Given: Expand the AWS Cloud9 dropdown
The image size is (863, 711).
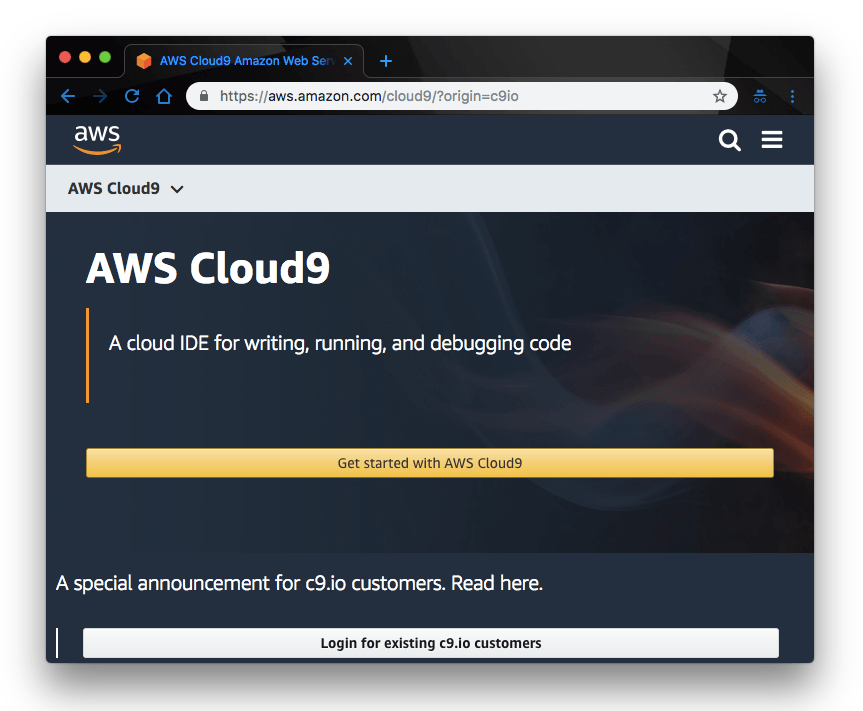Looking at the screenshot, I should point(125,188).
